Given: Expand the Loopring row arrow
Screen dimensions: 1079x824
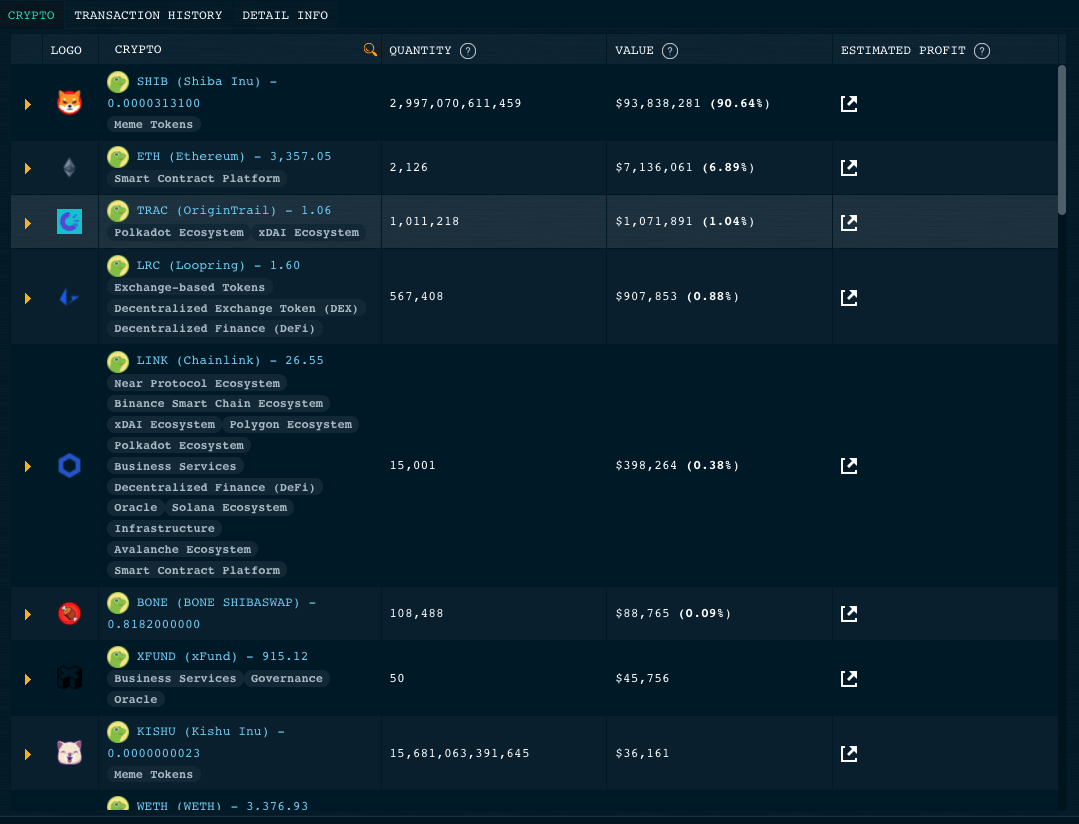Looking at the screenshot, I should click(28, 297).
